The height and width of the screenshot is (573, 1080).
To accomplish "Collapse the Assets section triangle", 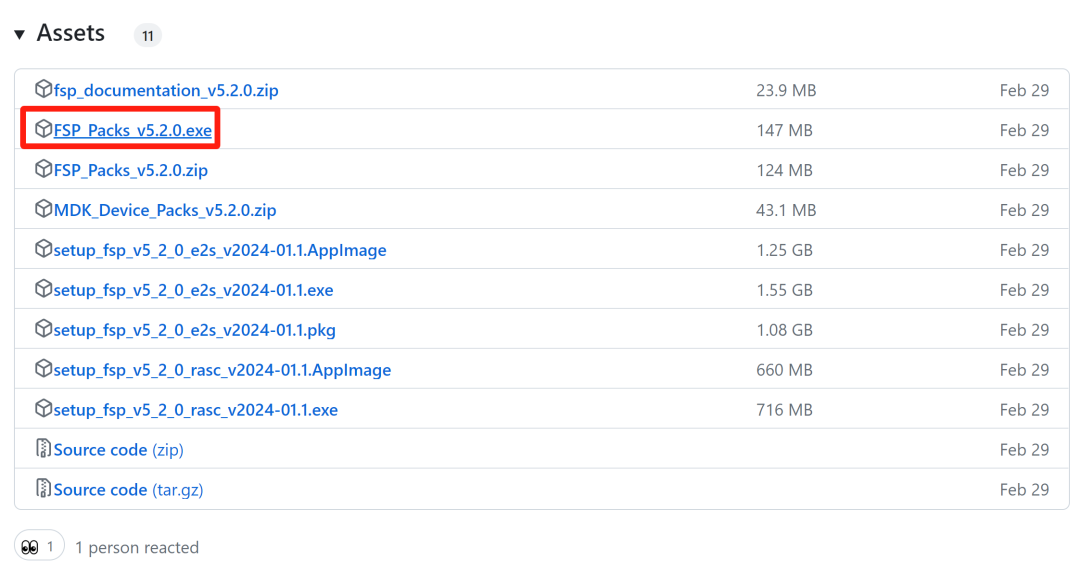I will coord(19,35).
